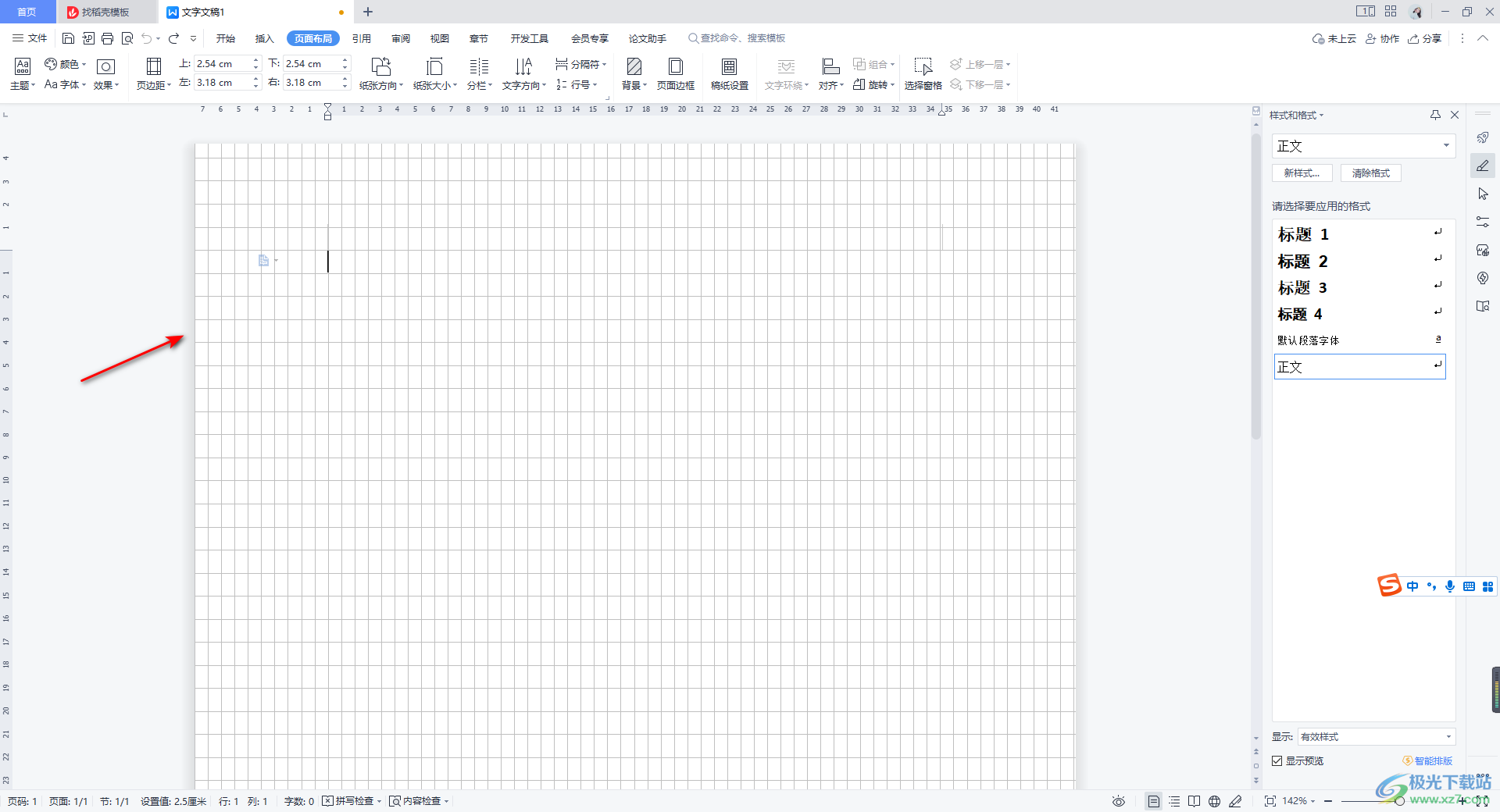Switch to writing mode in status bar
This screenshot has height=812, width=1500.
(1235, 801)
